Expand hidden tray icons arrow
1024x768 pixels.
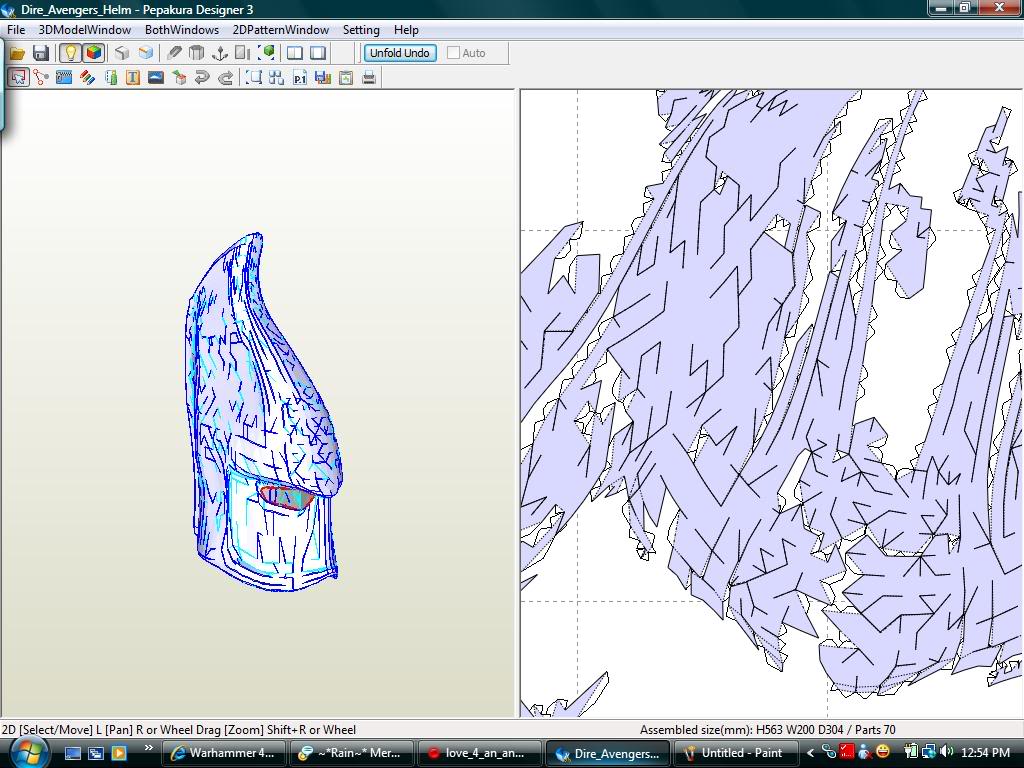pos(810,753)
